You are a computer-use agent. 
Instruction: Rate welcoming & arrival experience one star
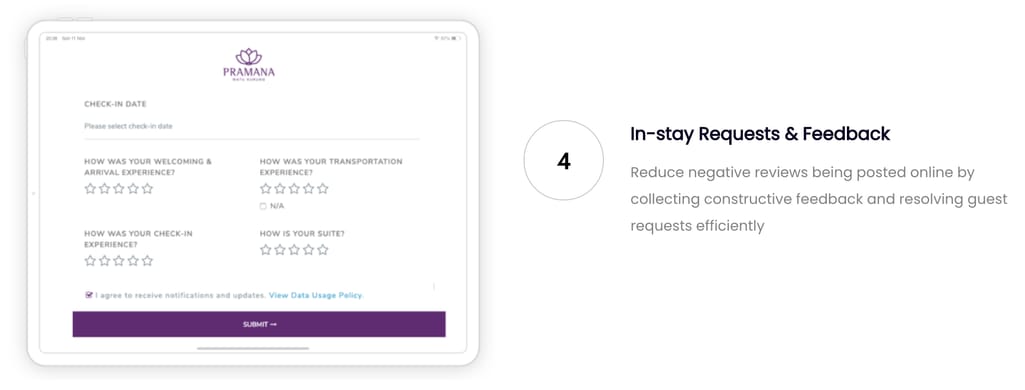coord(90,189)
